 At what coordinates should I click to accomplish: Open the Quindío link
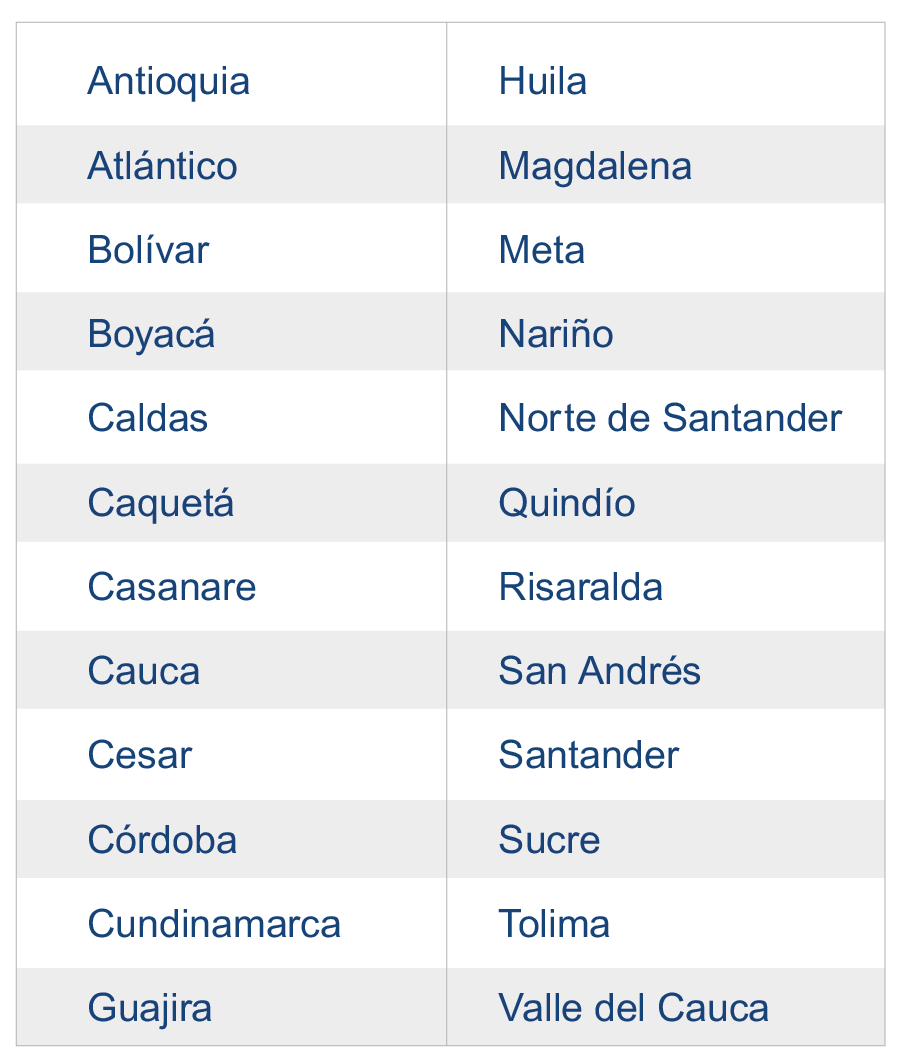567,502
